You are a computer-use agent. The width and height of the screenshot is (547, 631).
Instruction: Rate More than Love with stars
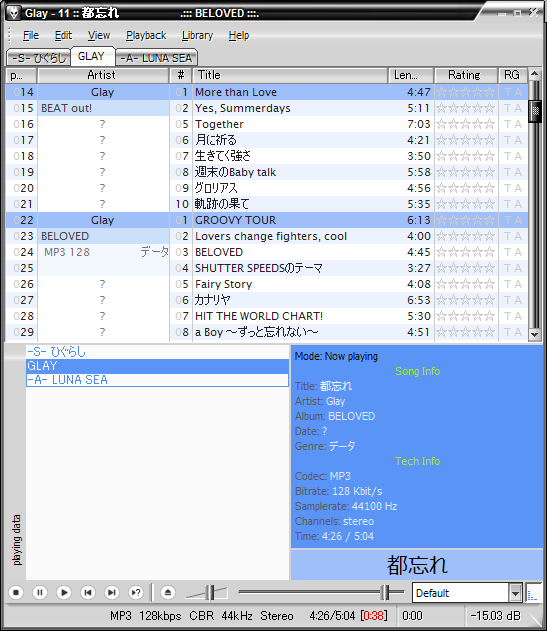point(466,92)
